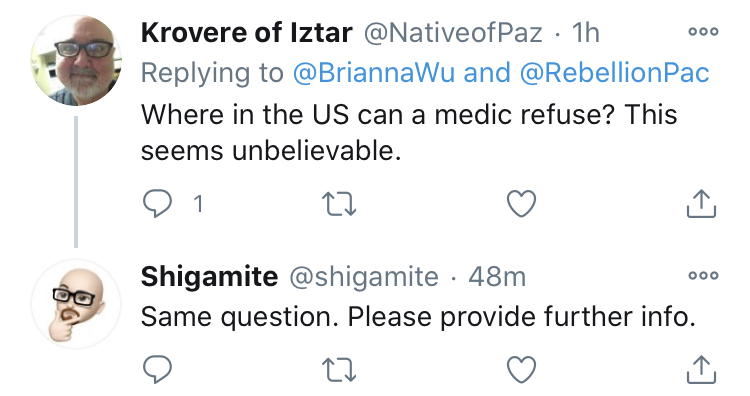Open @BriannaWu profile link
This screenshot has width=750, height=396.
(374, 73)
